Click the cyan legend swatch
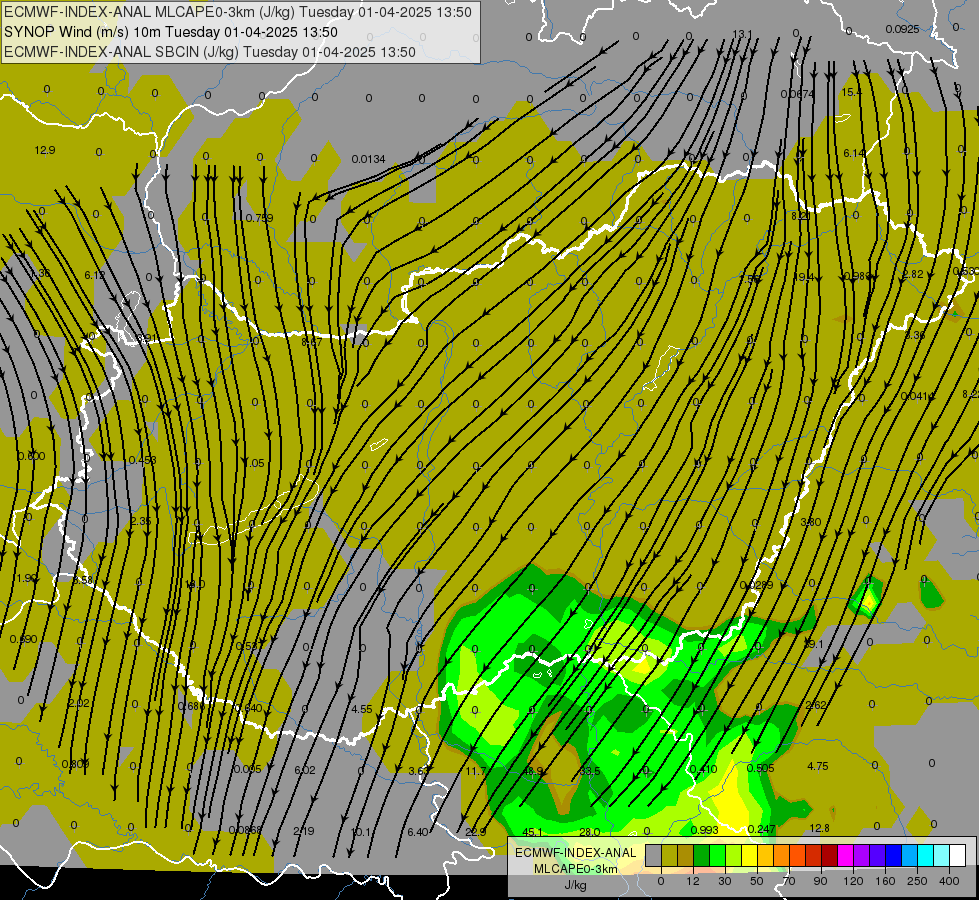The image size is (979, 900). pos(925,856)
